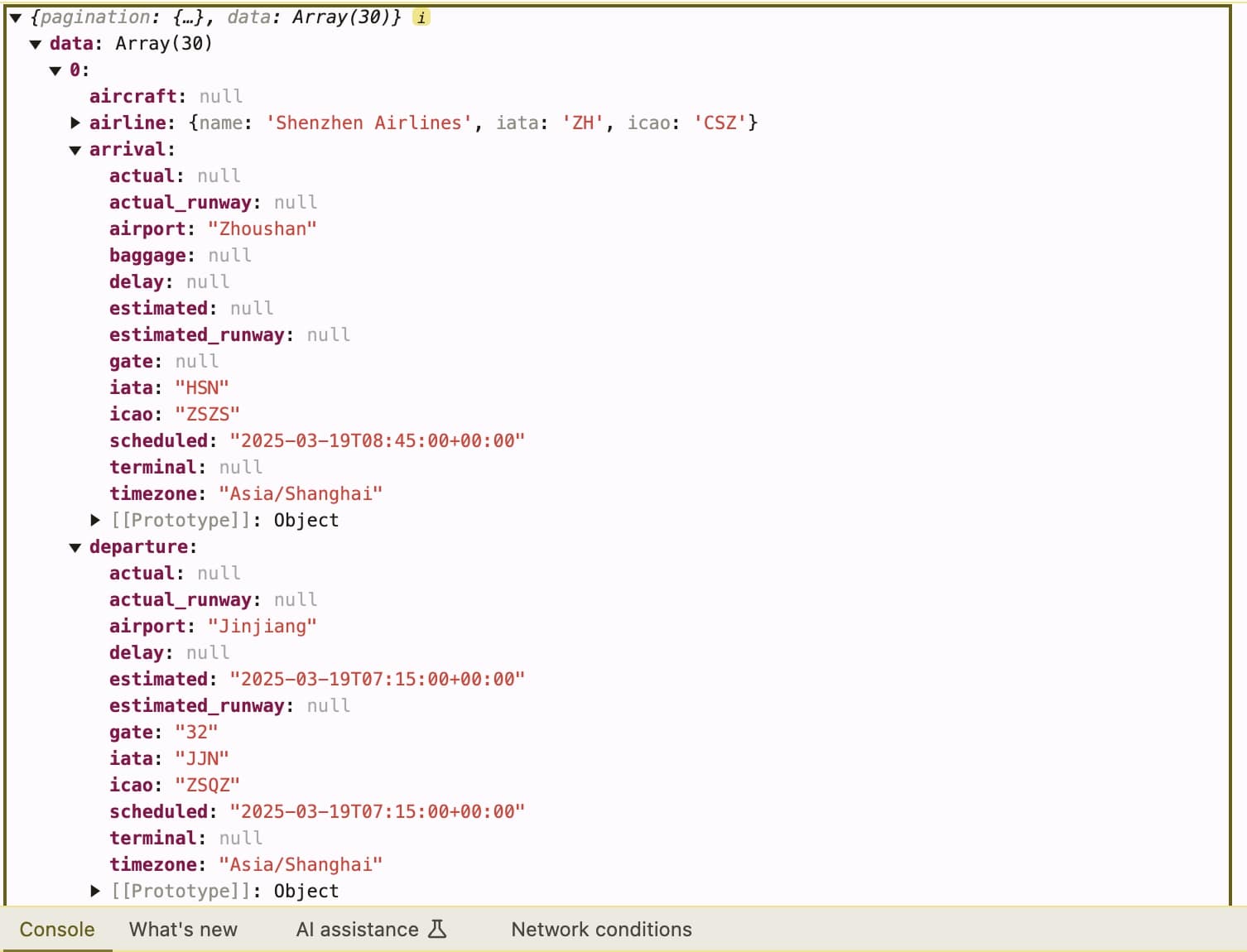Collapse array element 0
Screen dimensions: 1247x952
[55, 70]
